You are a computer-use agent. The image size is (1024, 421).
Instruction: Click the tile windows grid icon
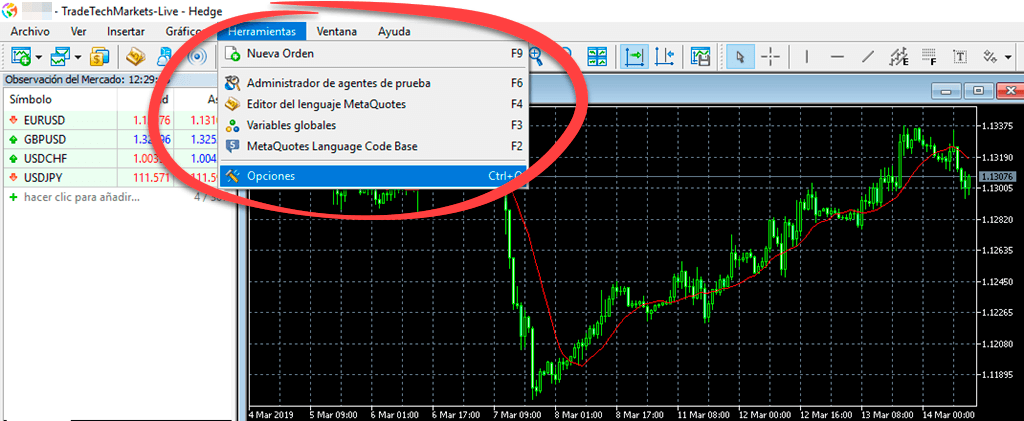597,57
